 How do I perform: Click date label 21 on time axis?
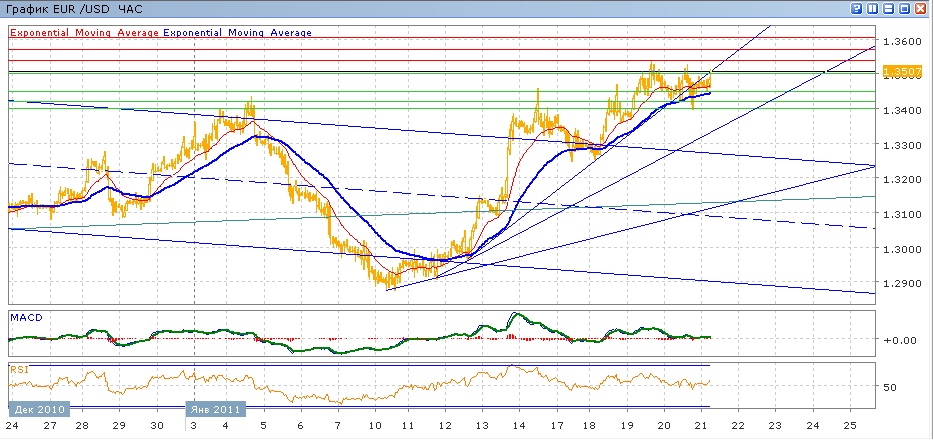pyautogui.click(x=701, y=427)
